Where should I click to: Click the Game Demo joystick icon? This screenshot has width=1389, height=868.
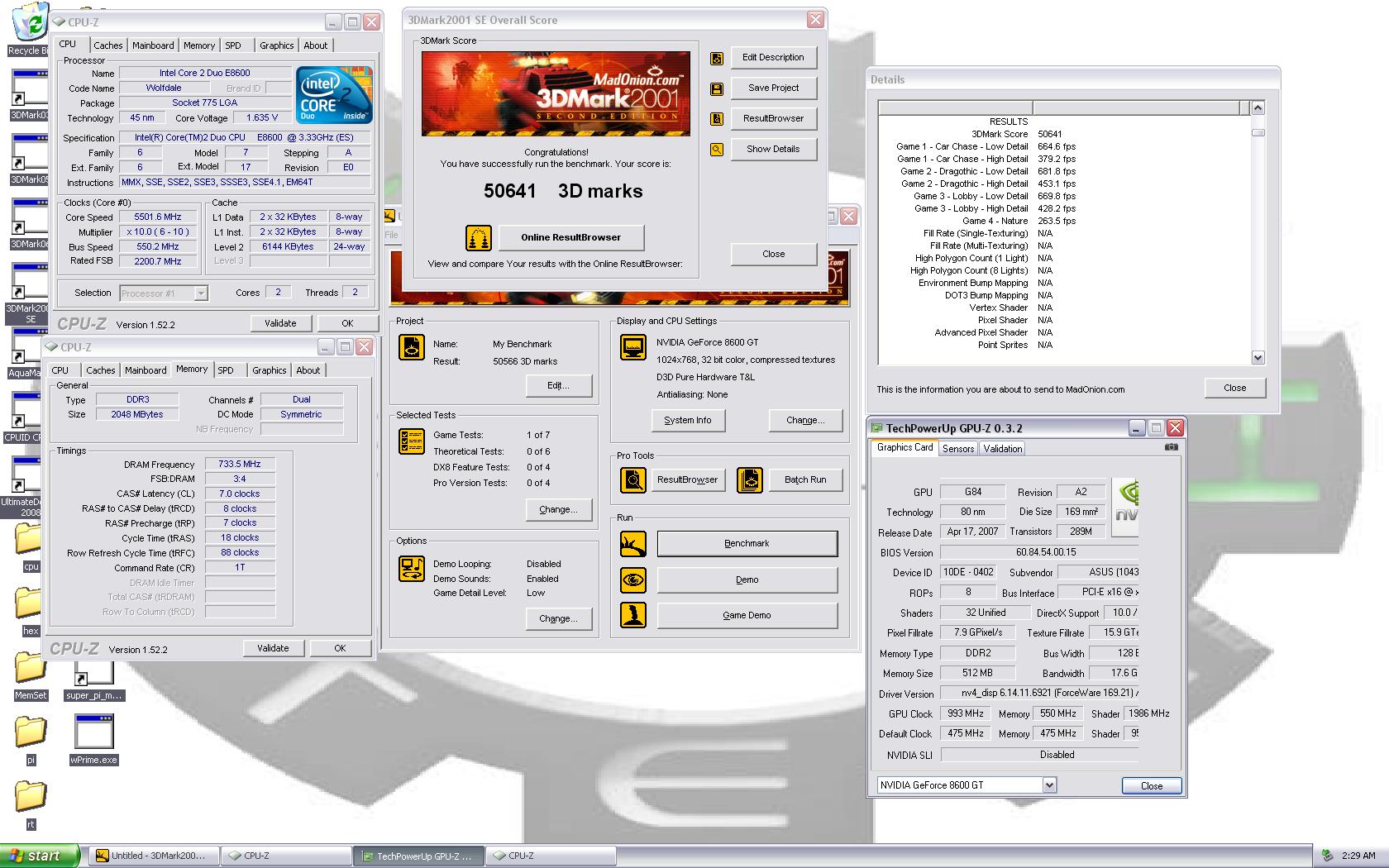pyautogui.click(x=633, y=615)
